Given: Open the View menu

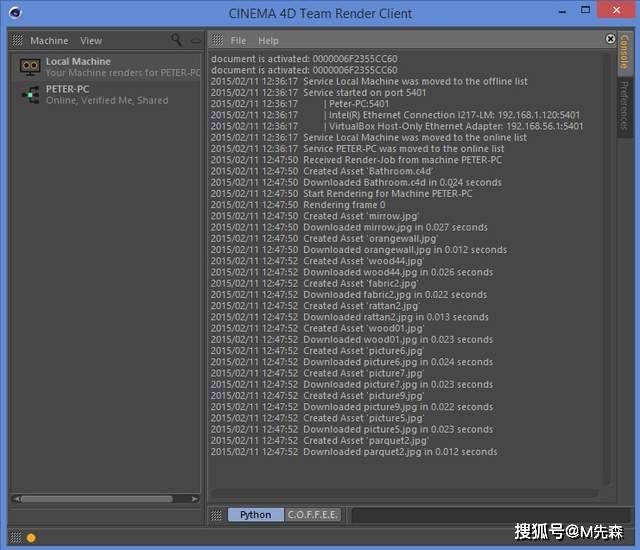Looking at the screenshot, I should click(91, 40).
